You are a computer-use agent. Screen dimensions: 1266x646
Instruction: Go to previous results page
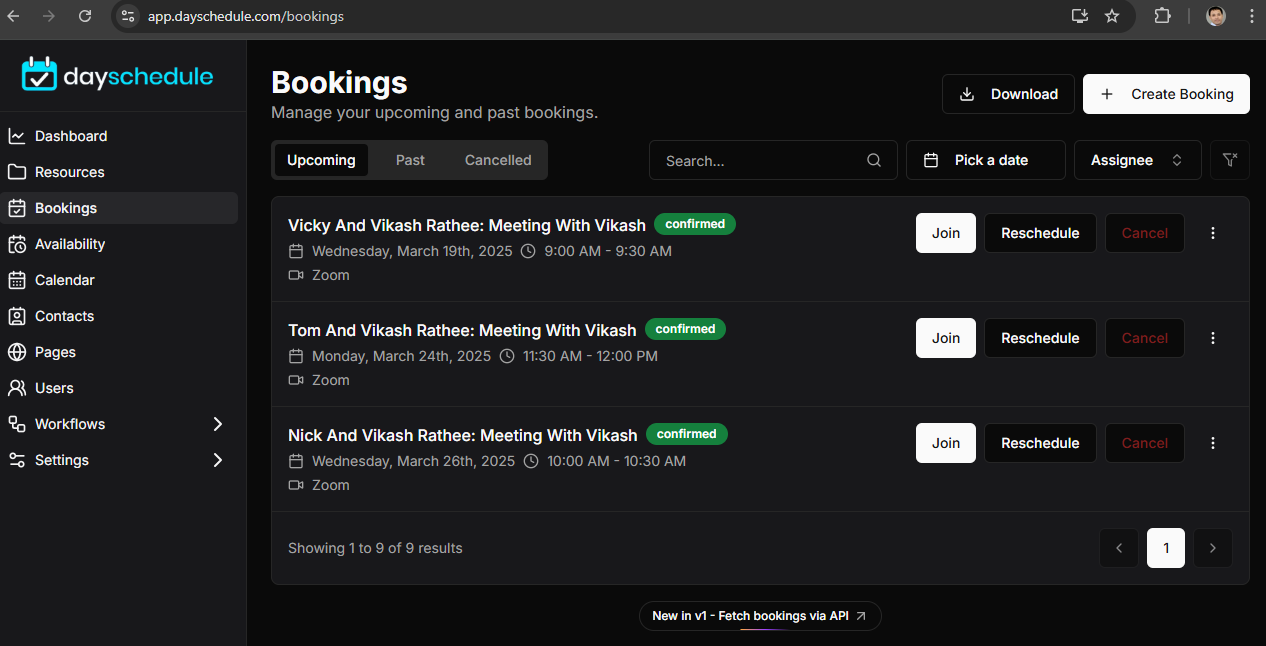(1119, 548)
